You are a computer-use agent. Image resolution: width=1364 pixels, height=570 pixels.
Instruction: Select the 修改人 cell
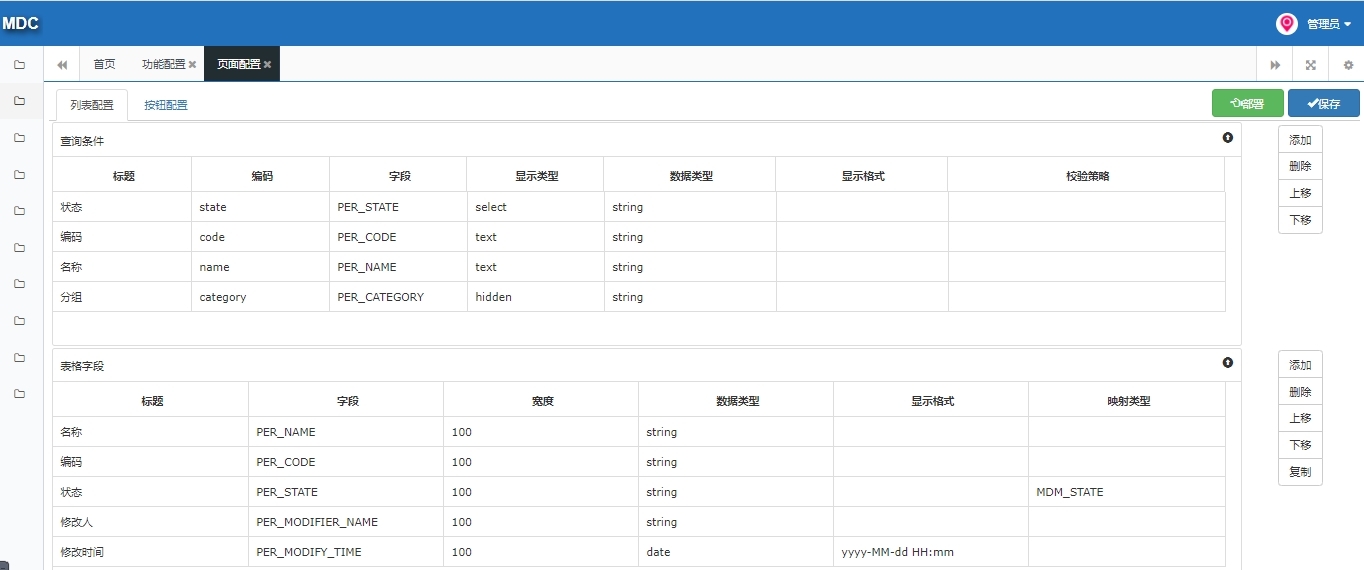pyautogui.click(x=150, y=522)
